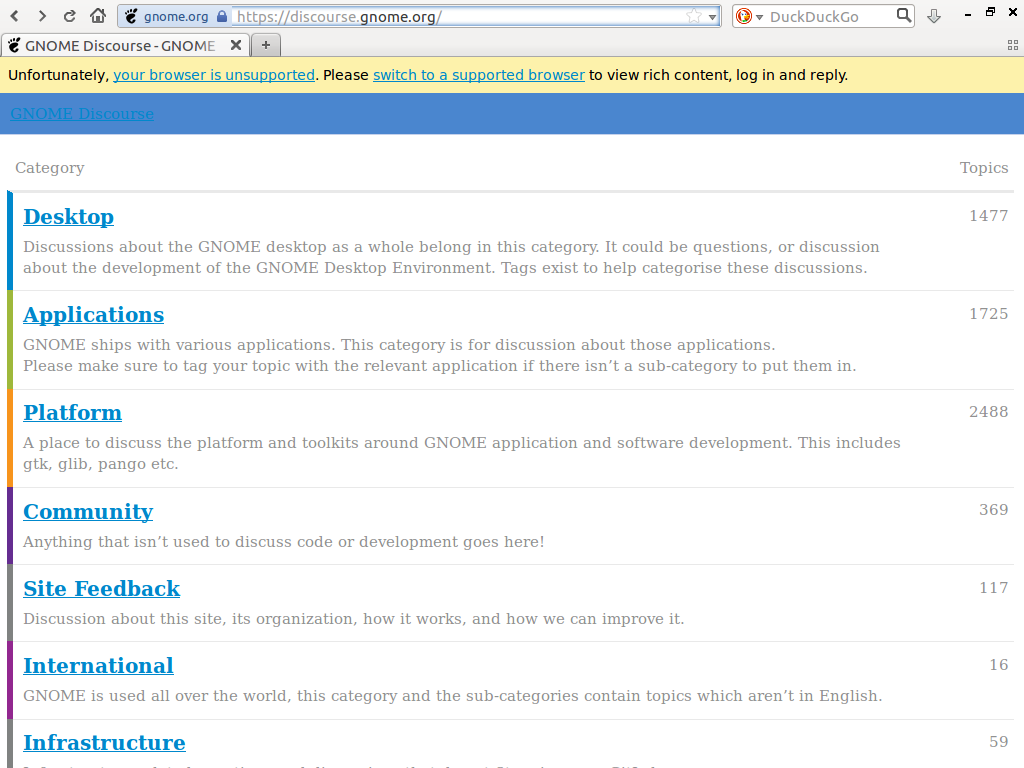Open the Infrastructure category
1024x768 pixels.
click(104, 743)
